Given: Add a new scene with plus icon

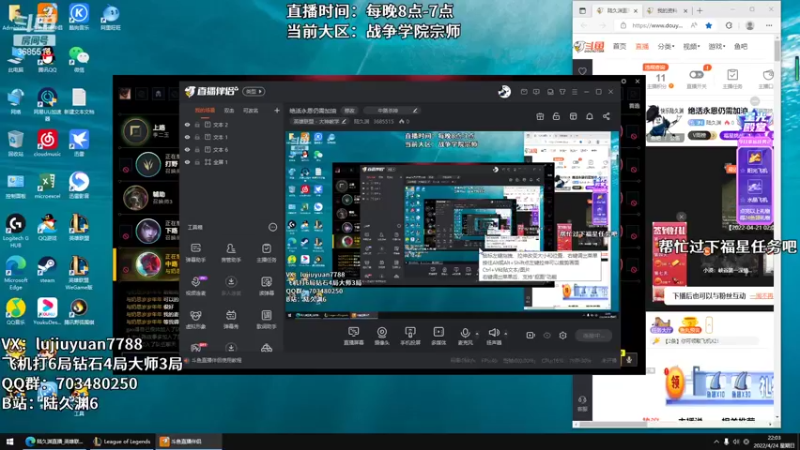Looking at the screenshot, I should [277, 110].
